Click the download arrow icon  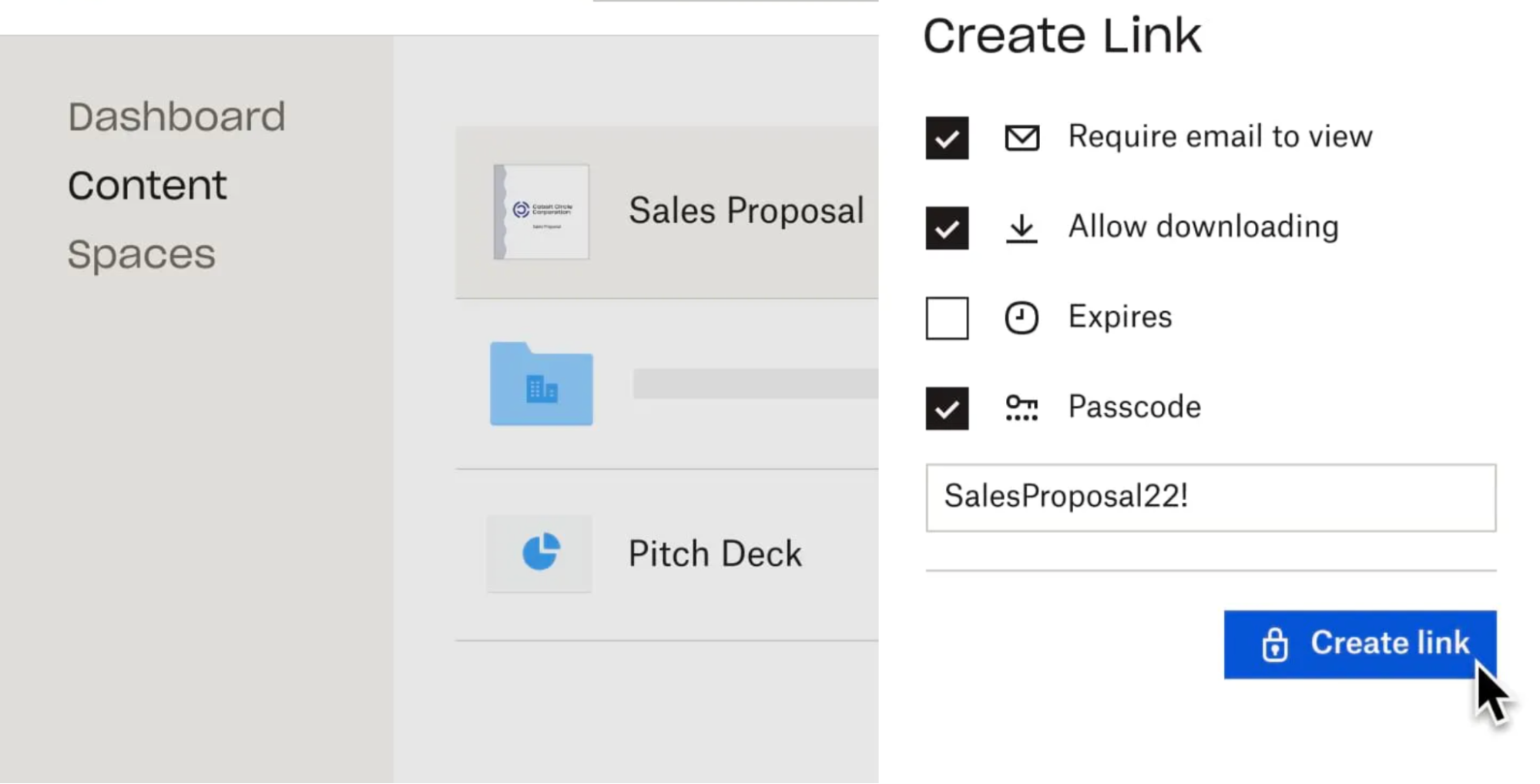pos(1022,229)
